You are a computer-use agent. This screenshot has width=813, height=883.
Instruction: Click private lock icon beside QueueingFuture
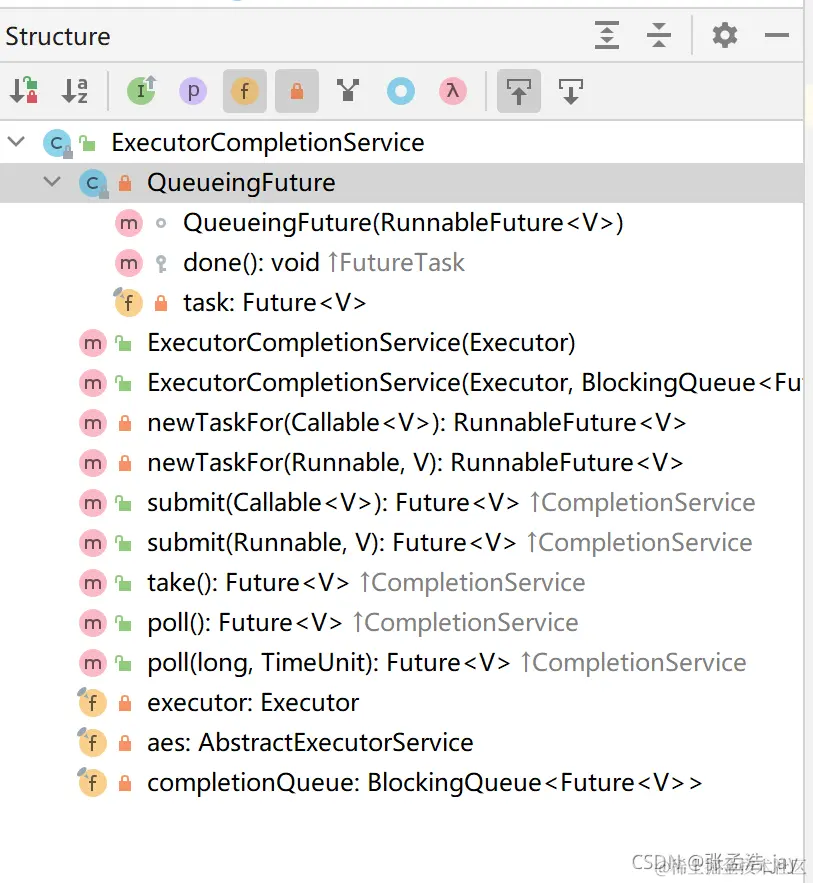[125, 182]
